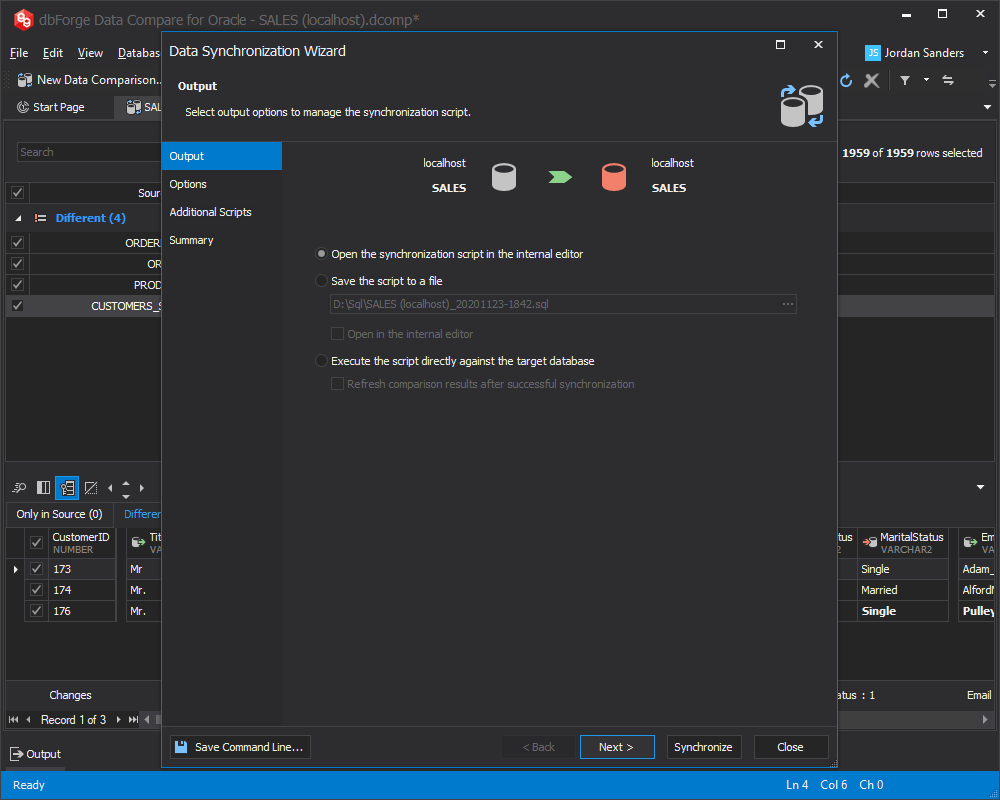Image resolution: width=1000 pixels, height=800 pixels.
Task: Collapse the Different (4) group
Action: click(18, 218)
